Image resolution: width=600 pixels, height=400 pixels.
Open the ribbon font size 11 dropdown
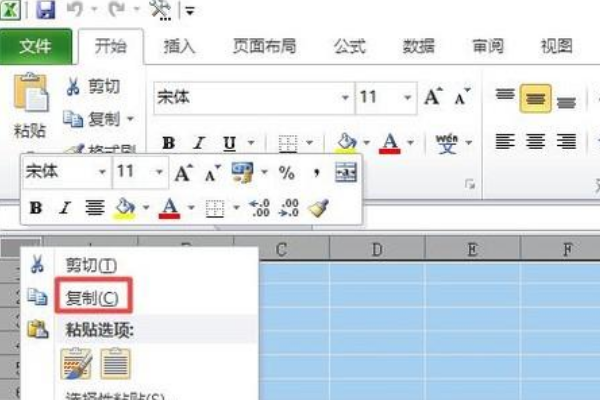pos(408,98)
